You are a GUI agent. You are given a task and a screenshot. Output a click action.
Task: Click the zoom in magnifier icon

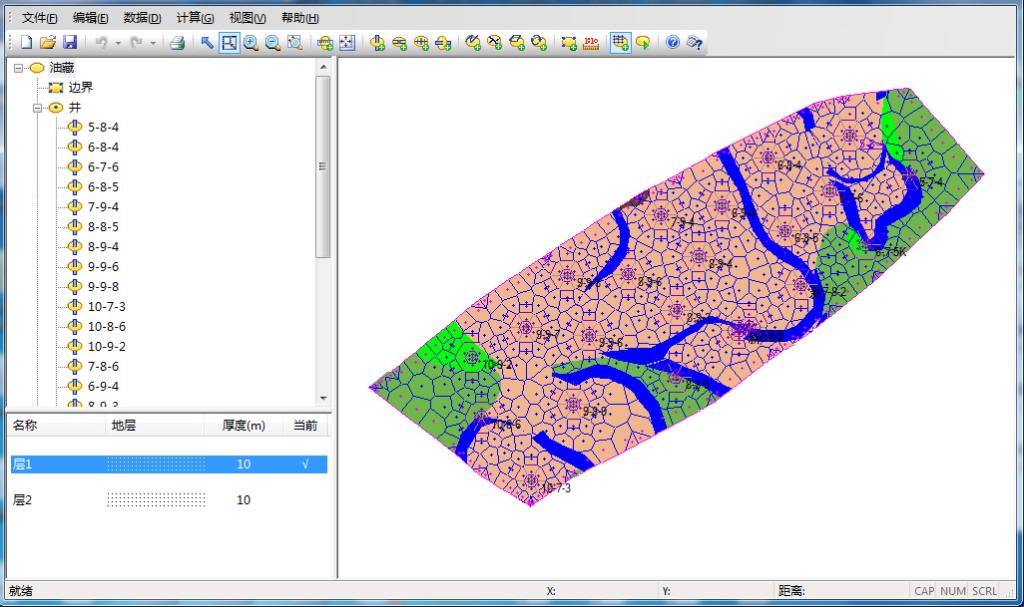tap(250, 42)
